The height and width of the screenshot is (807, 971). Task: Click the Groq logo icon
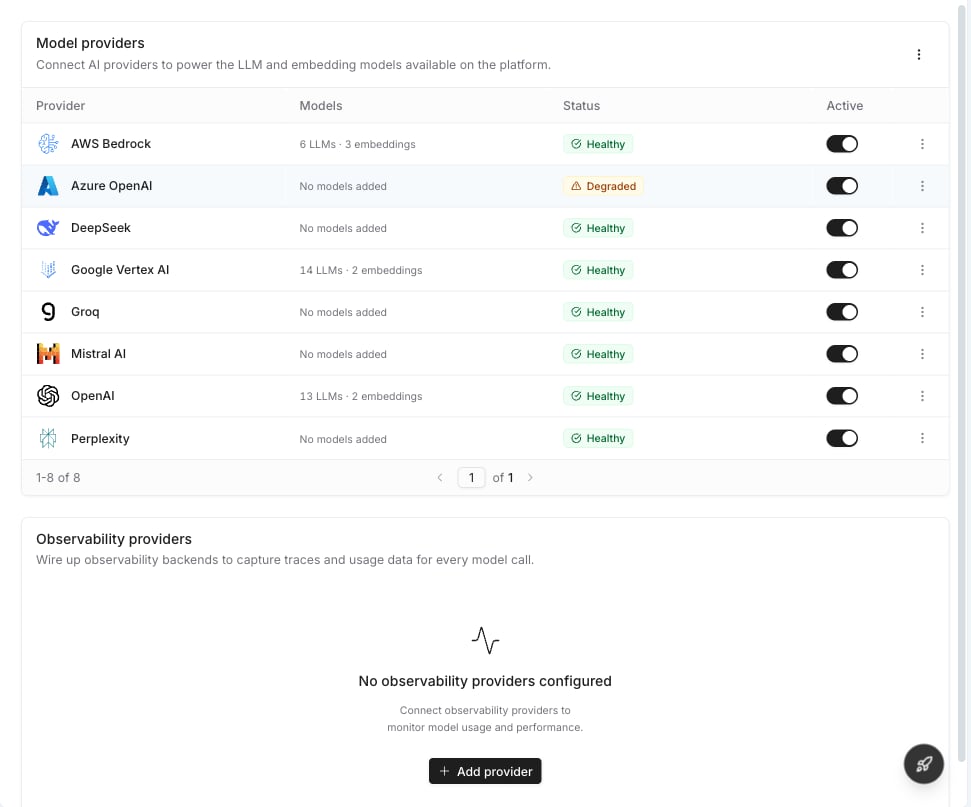[48, 312]
